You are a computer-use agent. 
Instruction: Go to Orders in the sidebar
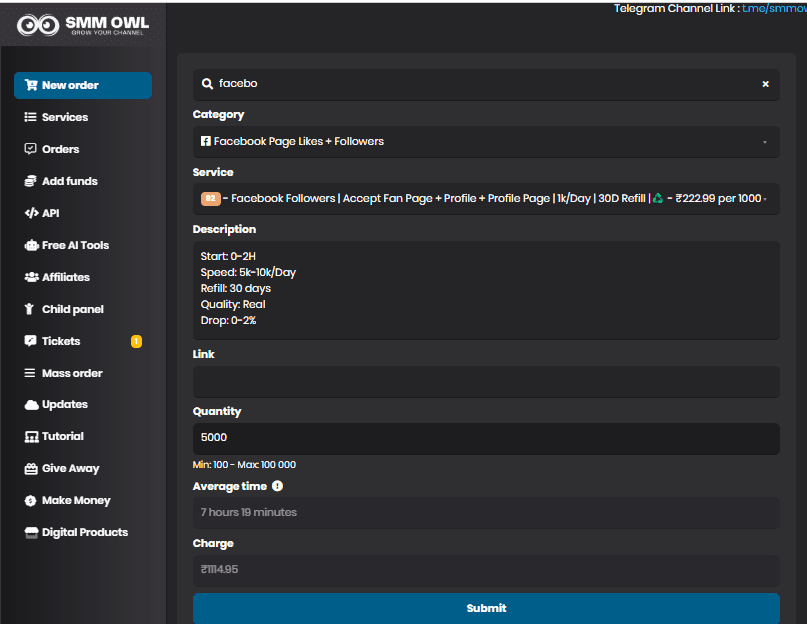click(x=60, y=149)
